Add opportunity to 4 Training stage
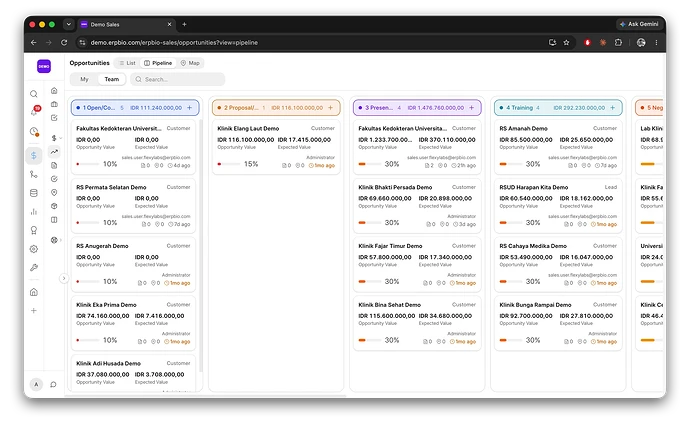Screen dimensions: 690x429 pos(613,108)
